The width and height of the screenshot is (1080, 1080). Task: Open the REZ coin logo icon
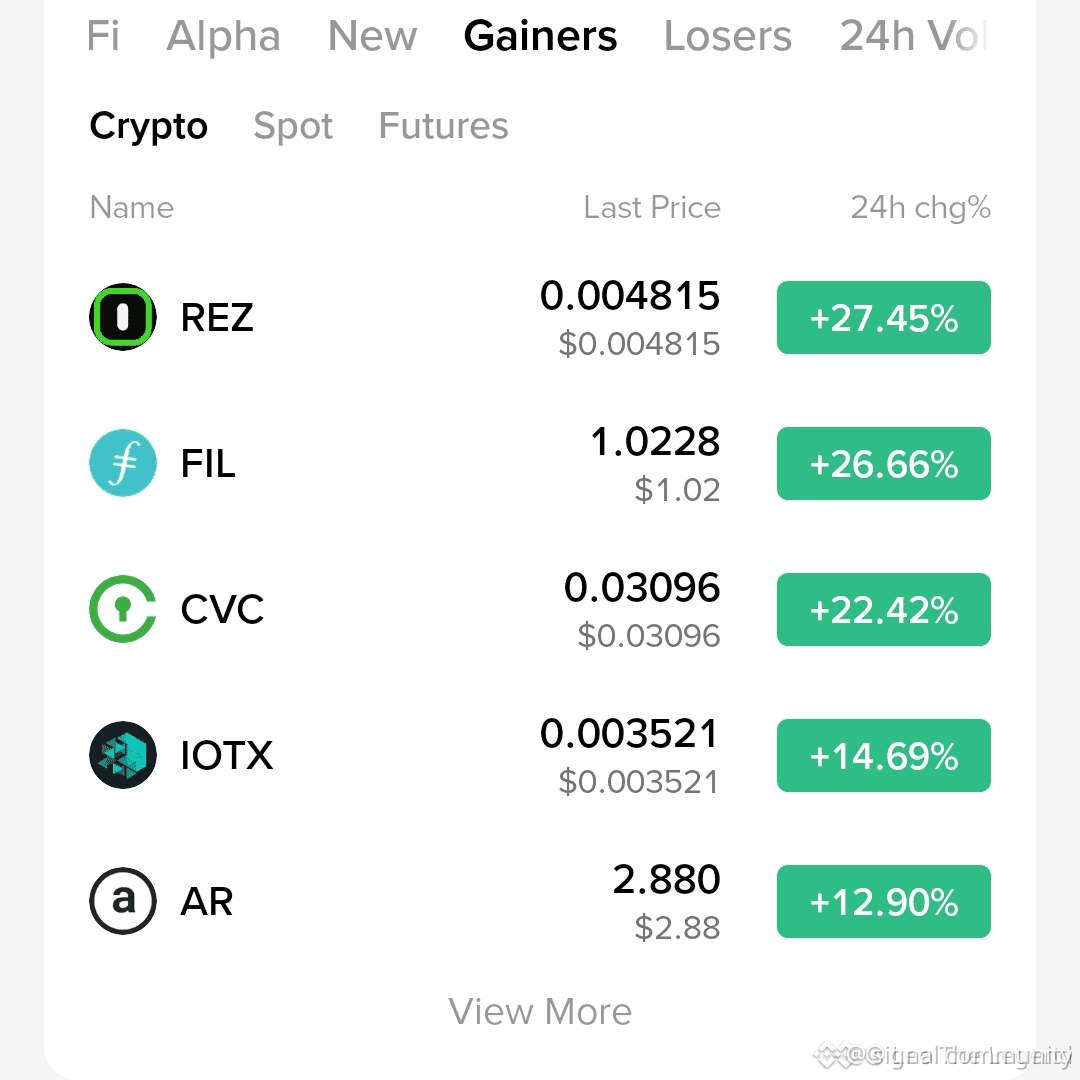[x=123, y=317]
